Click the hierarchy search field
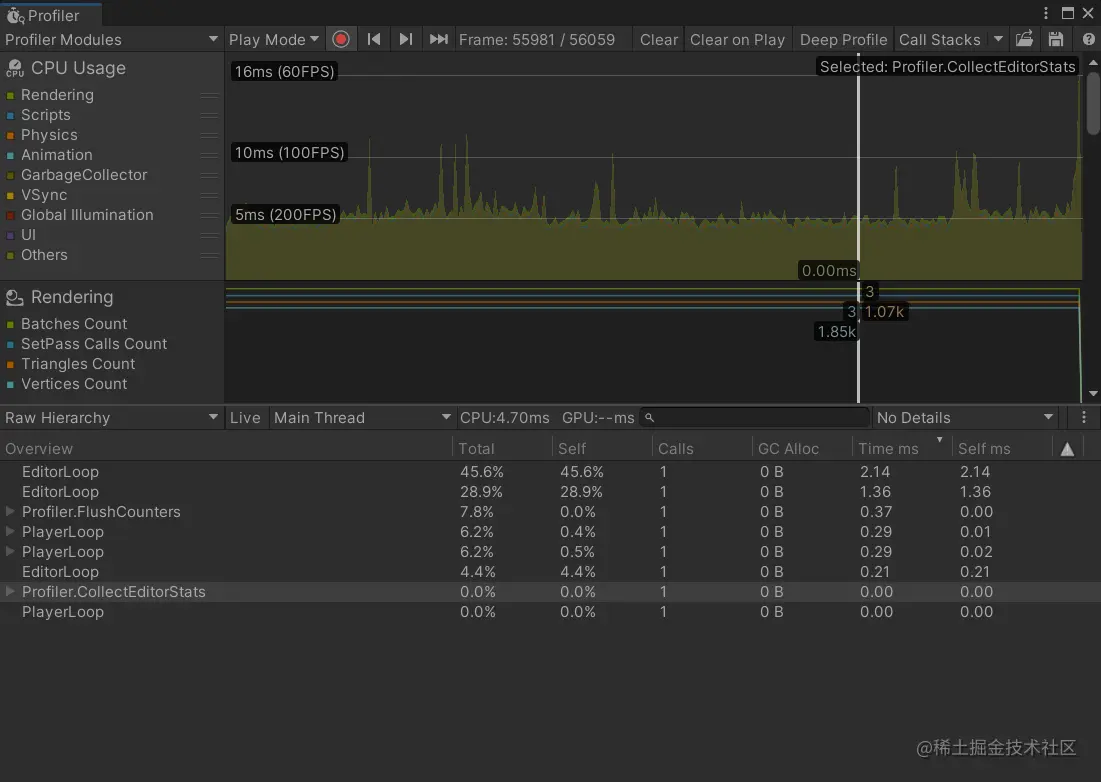This screenshot has height=782, width=1101. pos(755,418)
